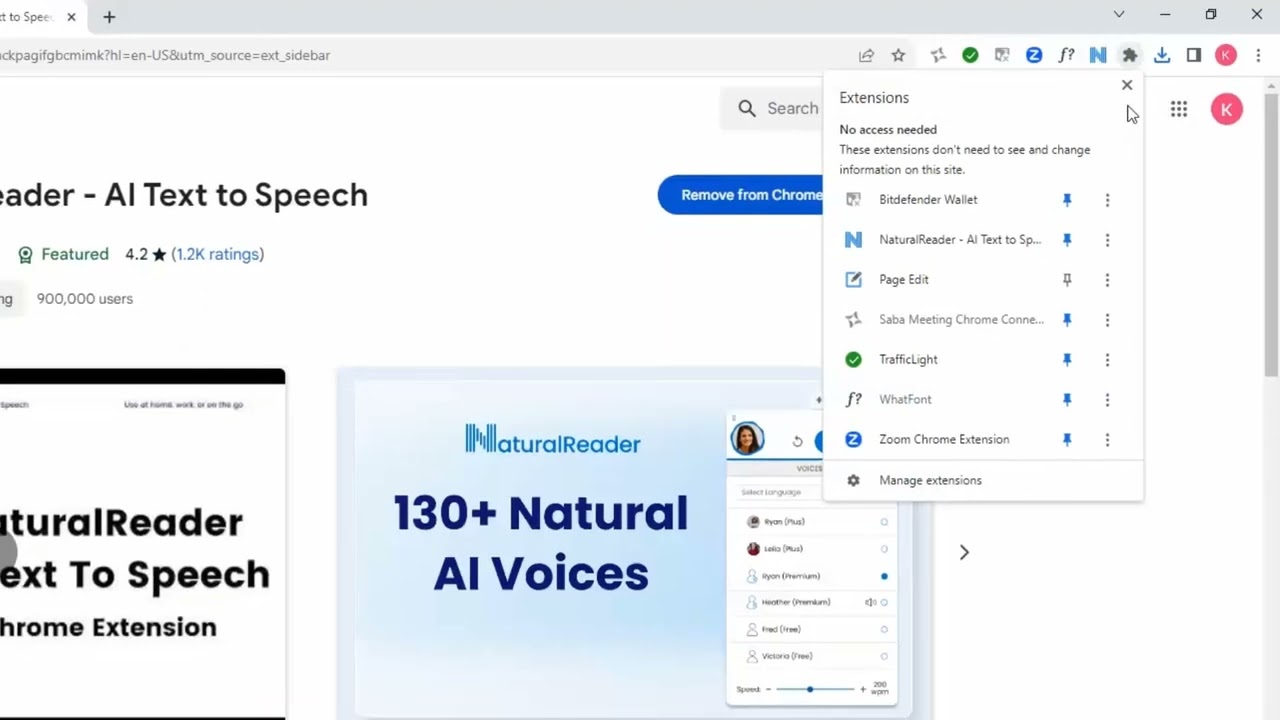
Task: Open the Google account avatar on page
Action: (1227, 109)
